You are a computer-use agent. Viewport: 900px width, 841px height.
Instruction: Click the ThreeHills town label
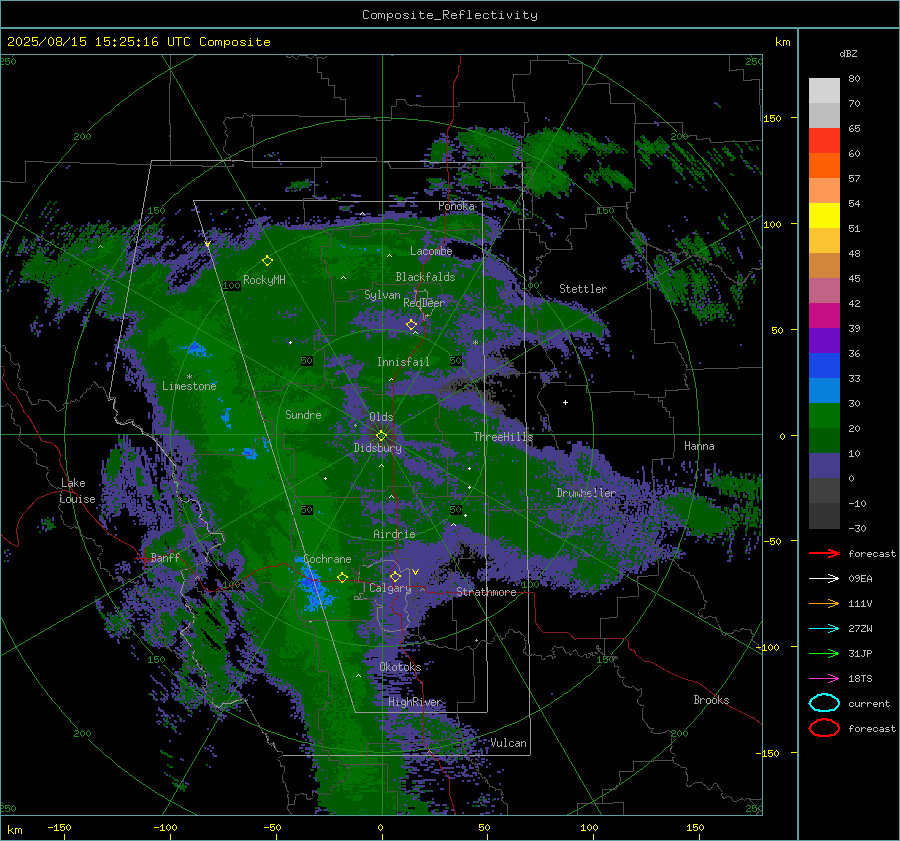click(x=503, y=437)
